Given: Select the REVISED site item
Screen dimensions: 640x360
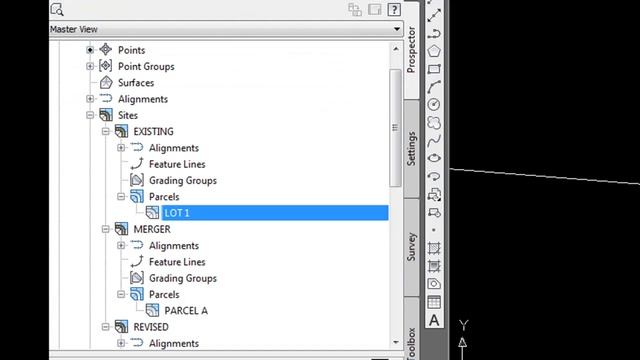Looking at the screenshot, I should 151,327.
